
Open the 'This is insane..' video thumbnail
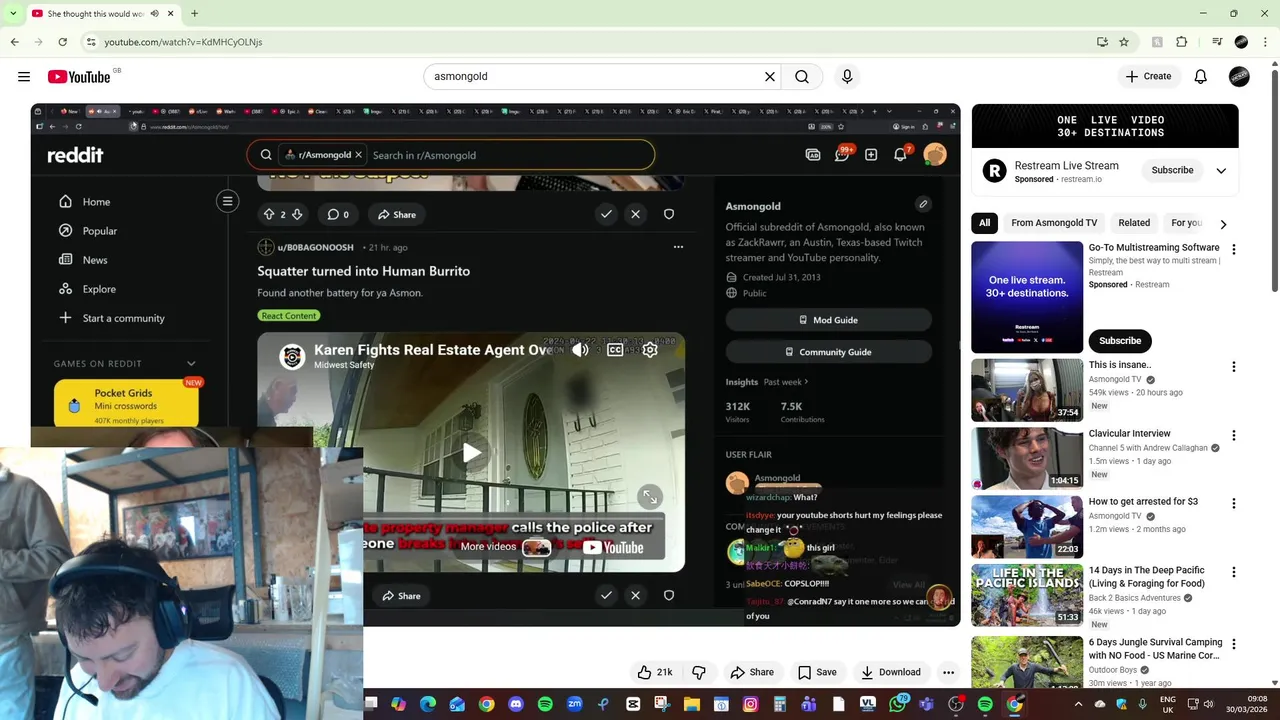click(1027, 390)
